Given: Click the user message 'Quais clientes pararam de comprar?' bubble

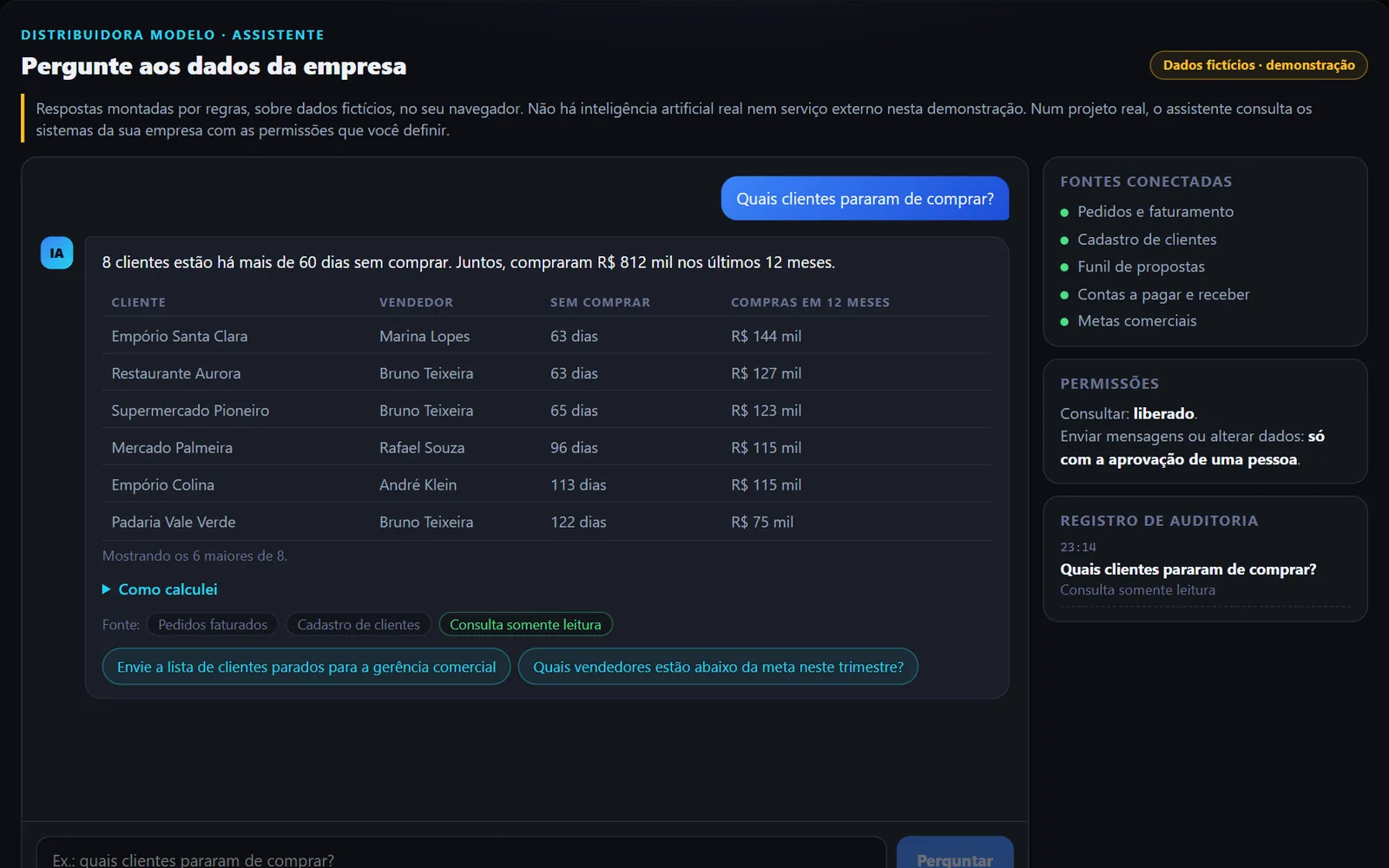Looking at the screenshot, I should pyautogui.click(x=865, y=199).
